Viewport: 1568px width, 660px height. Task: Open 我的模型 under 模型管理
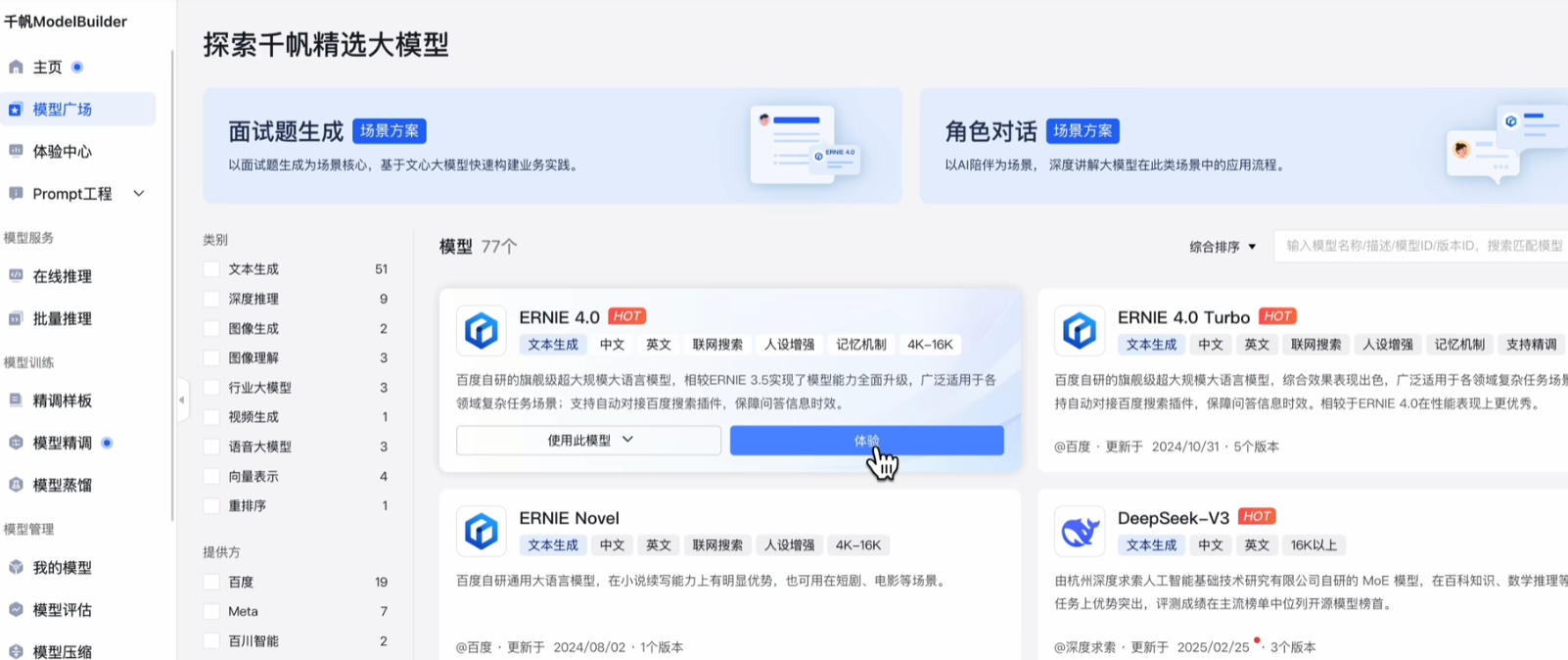(63, 568)
